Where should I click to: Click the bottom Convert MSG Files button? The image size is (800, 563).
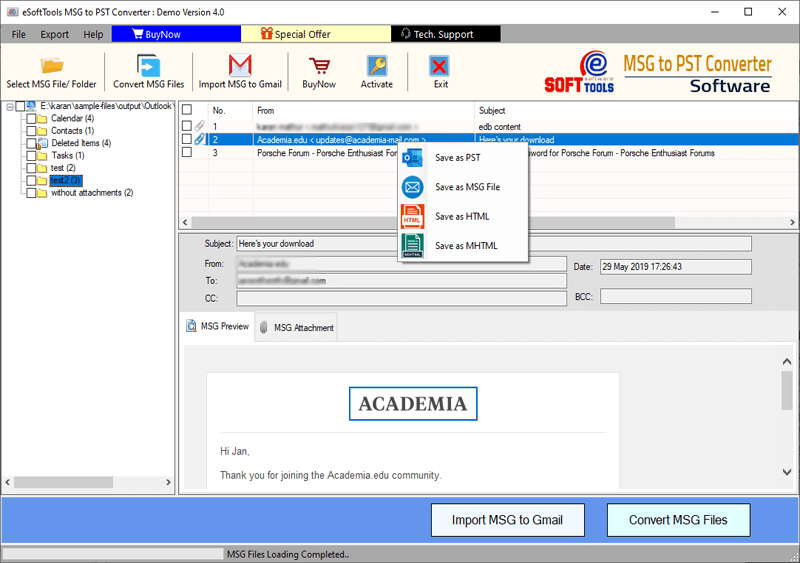coord(678,520)
